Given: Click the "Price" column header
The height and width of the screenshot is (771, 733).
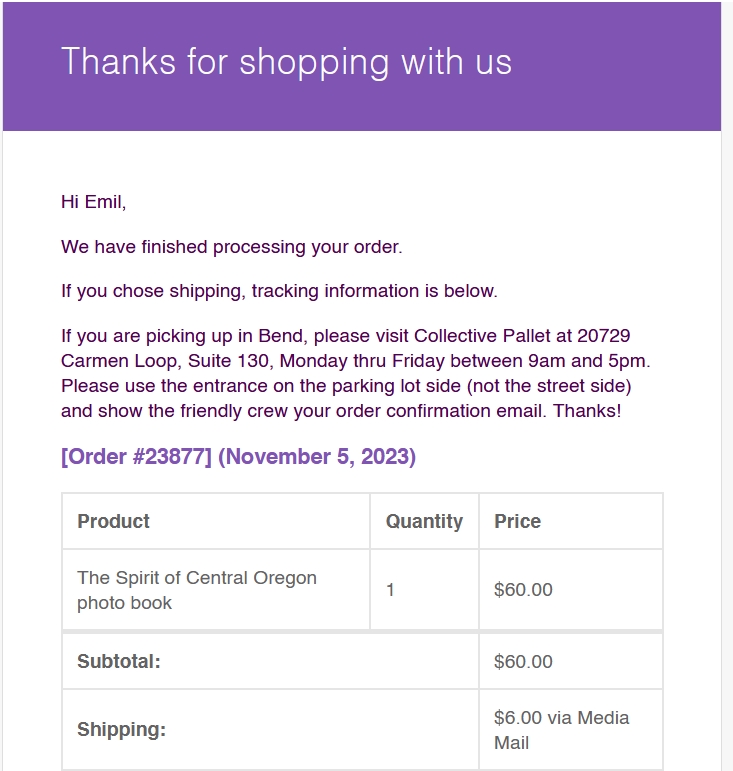Looking at the screenshot, I should 517,521.
